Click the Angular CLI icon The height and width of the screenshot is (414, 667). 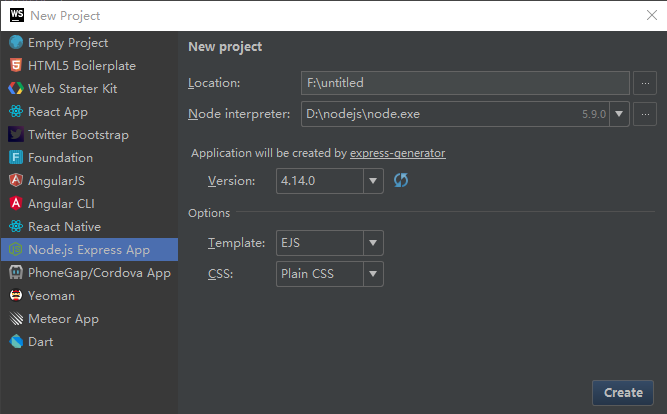point(16,204)
